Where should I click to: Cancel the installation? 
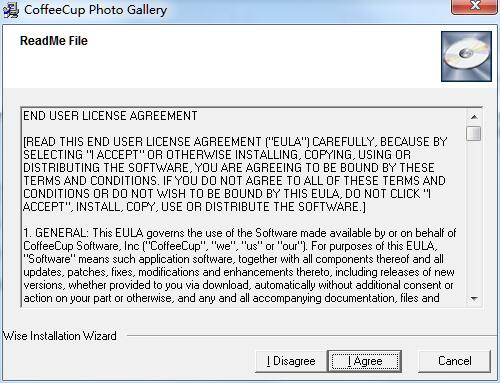pos(454,361)
